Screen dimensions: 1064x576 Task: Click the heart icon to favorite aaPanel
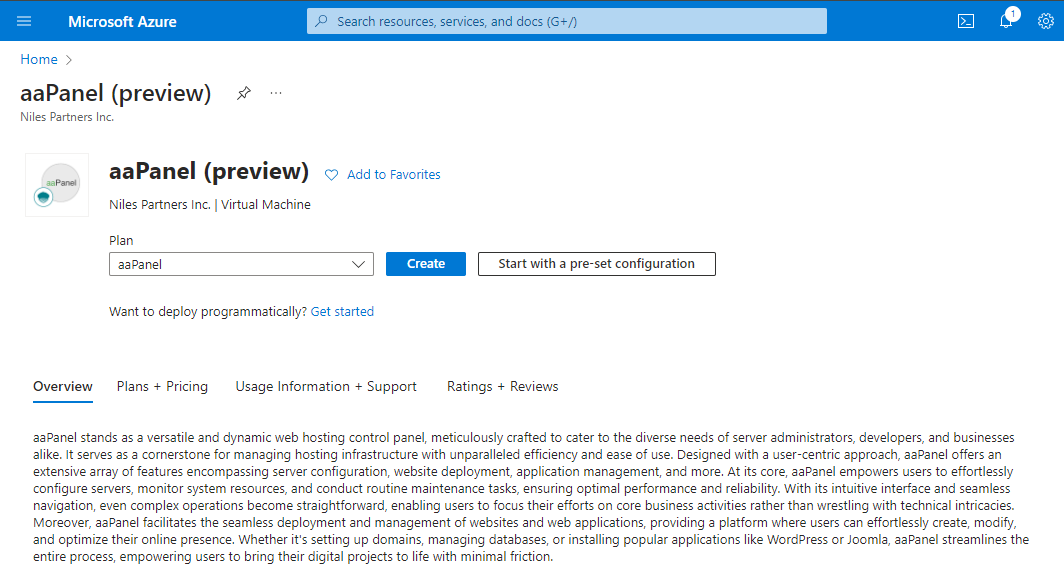coord(332,175)
